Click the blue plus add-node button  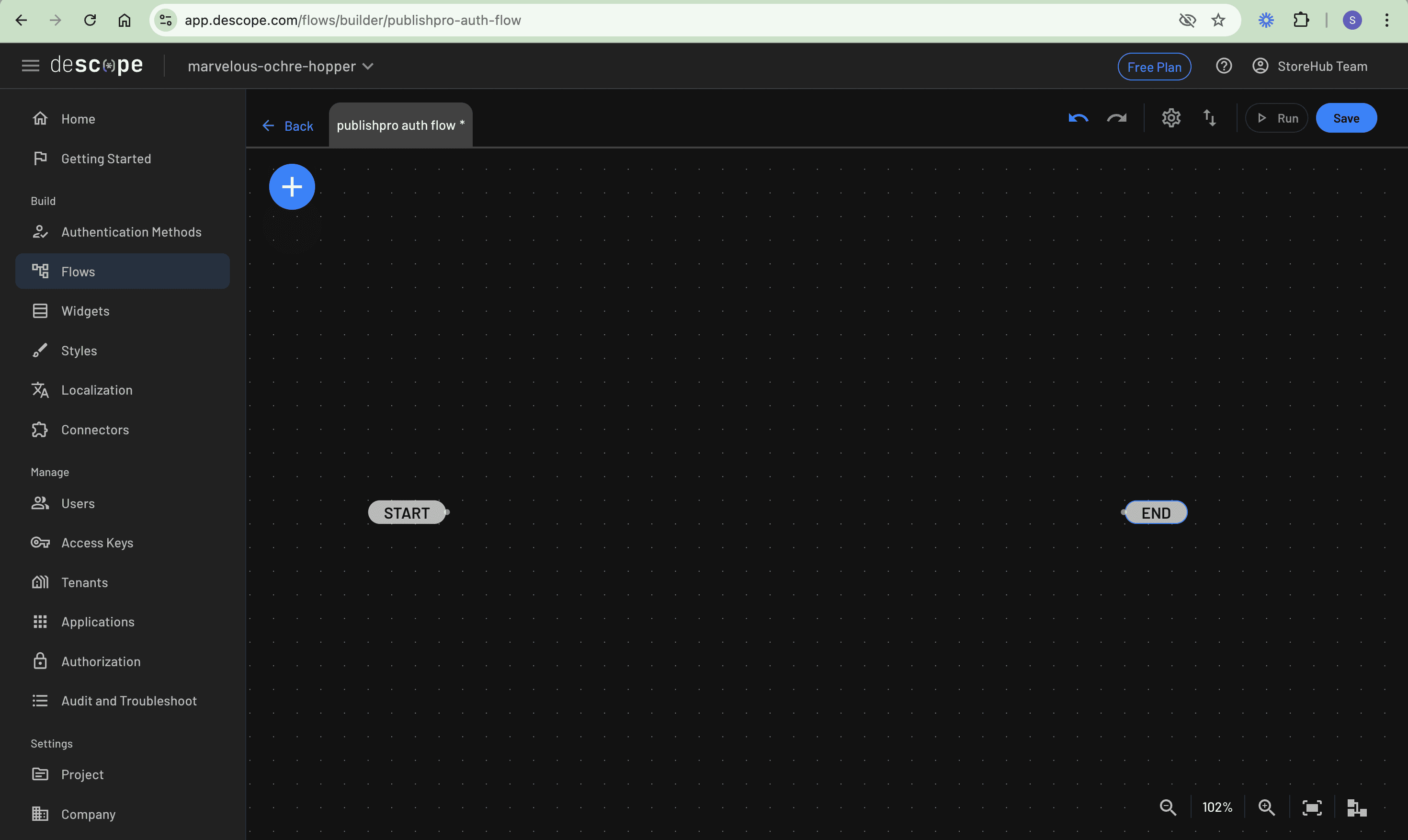292,187
